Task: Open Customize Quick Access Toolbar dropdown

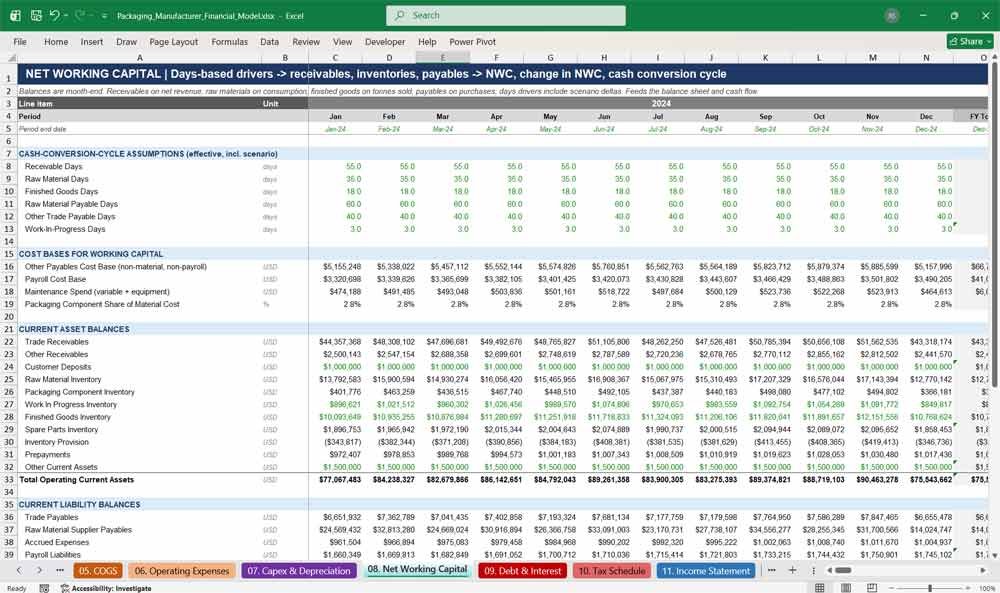Action: (104, 16)
